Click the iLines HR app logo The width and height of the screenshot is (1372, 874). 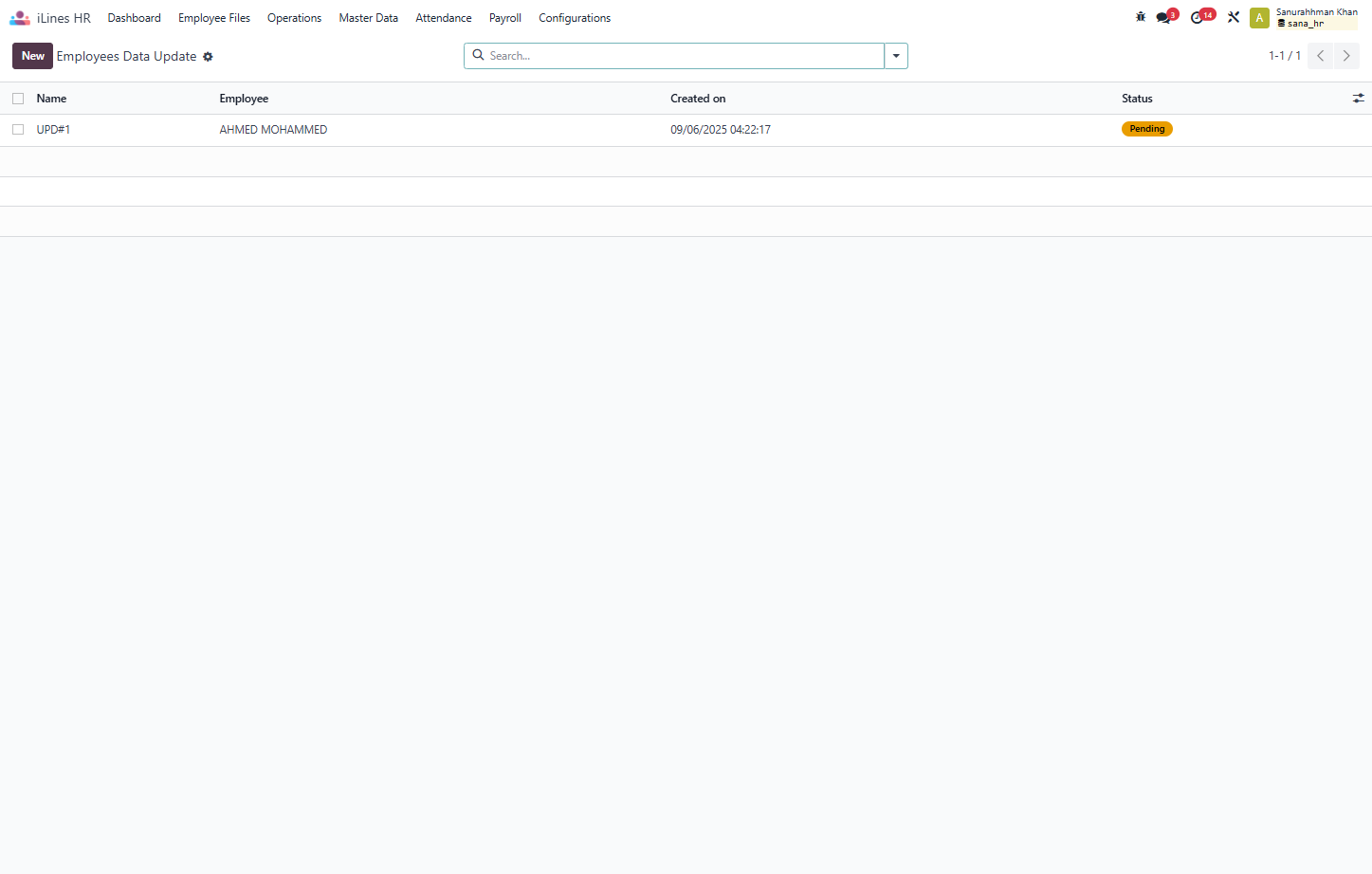(20, 18)
